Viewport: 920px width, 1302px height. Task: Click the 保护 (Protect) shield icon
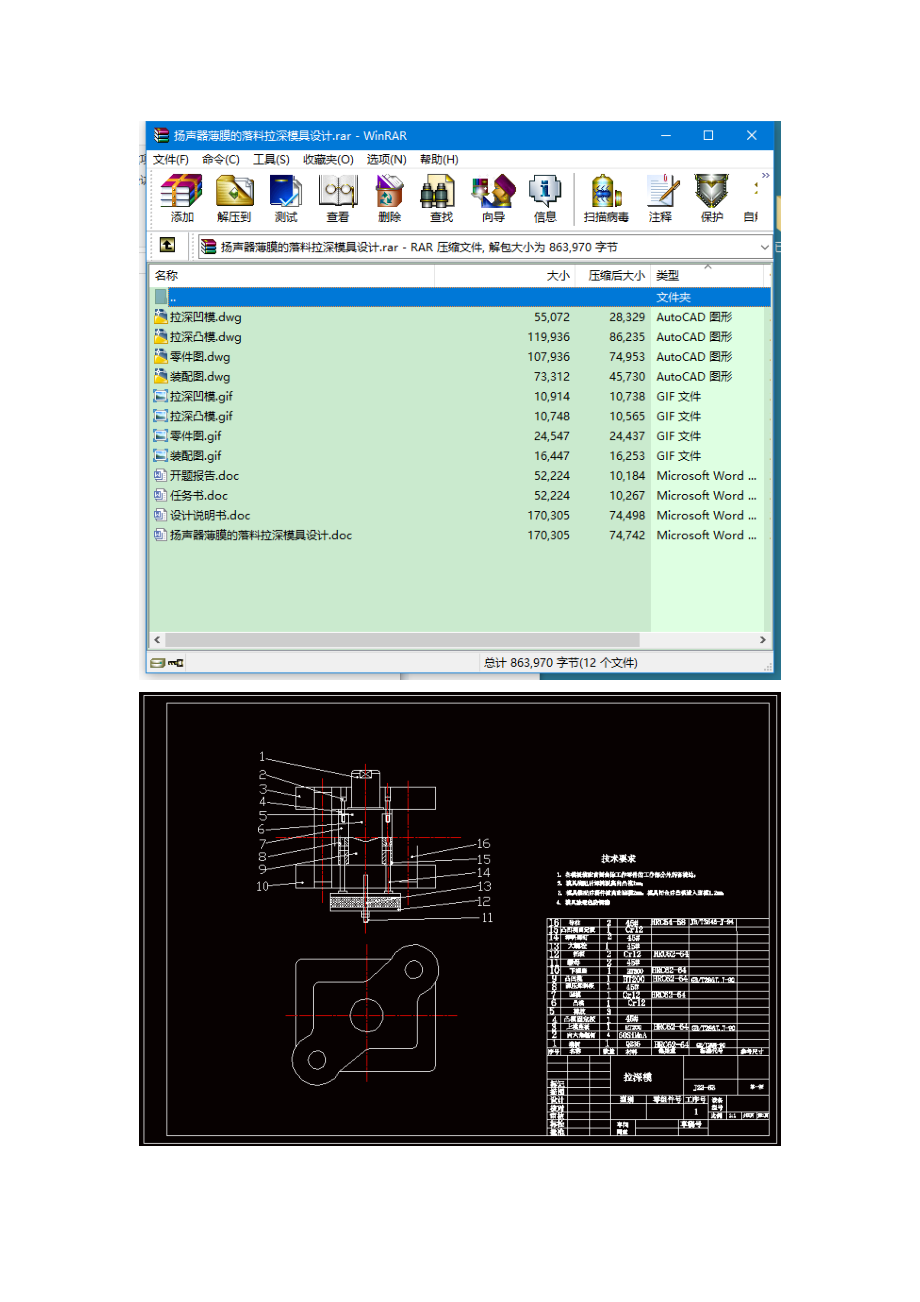pos(712,199)
